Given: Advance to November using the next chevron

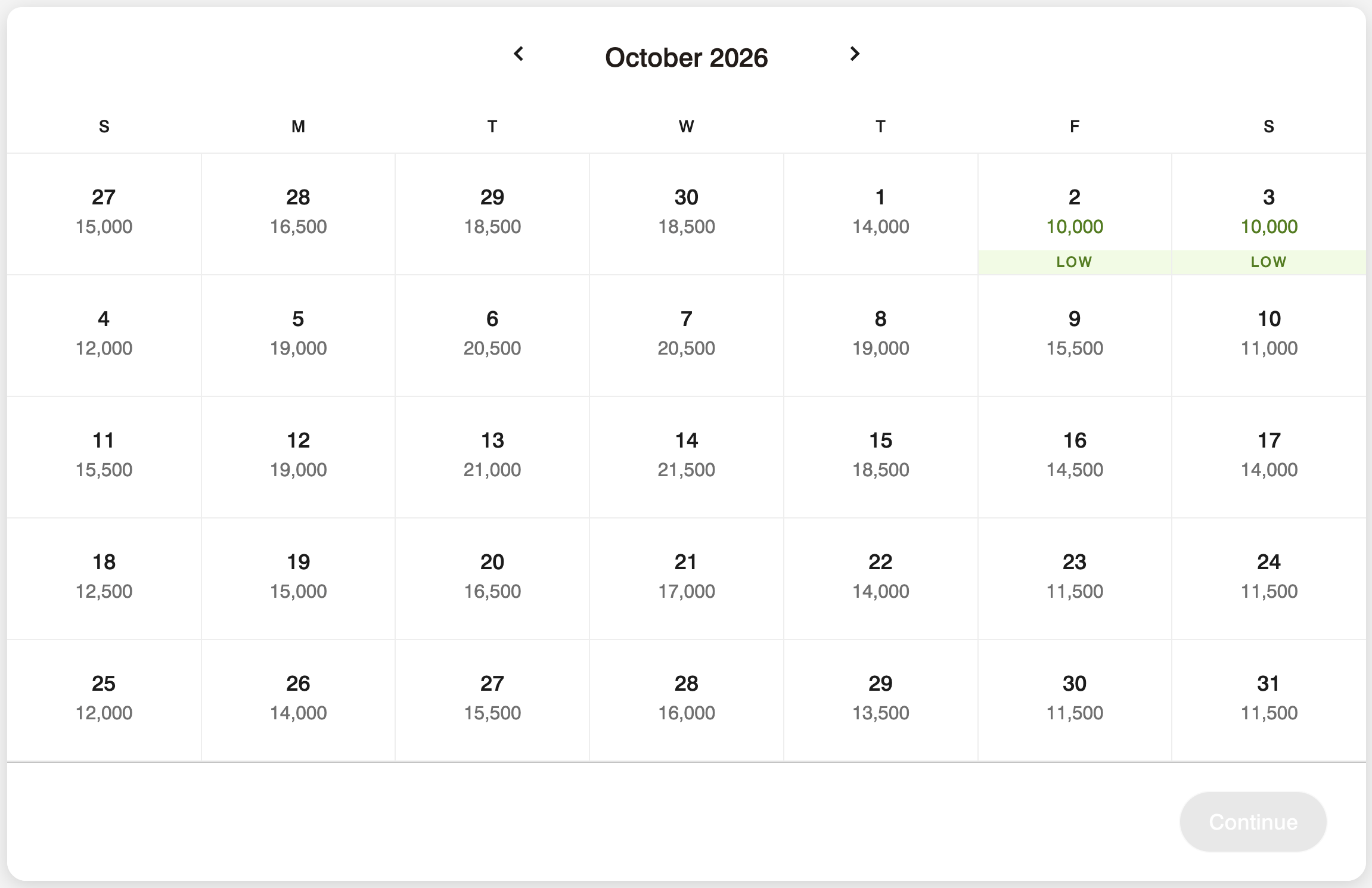Looking at the screenshot, I should click(x=855, y=54).
